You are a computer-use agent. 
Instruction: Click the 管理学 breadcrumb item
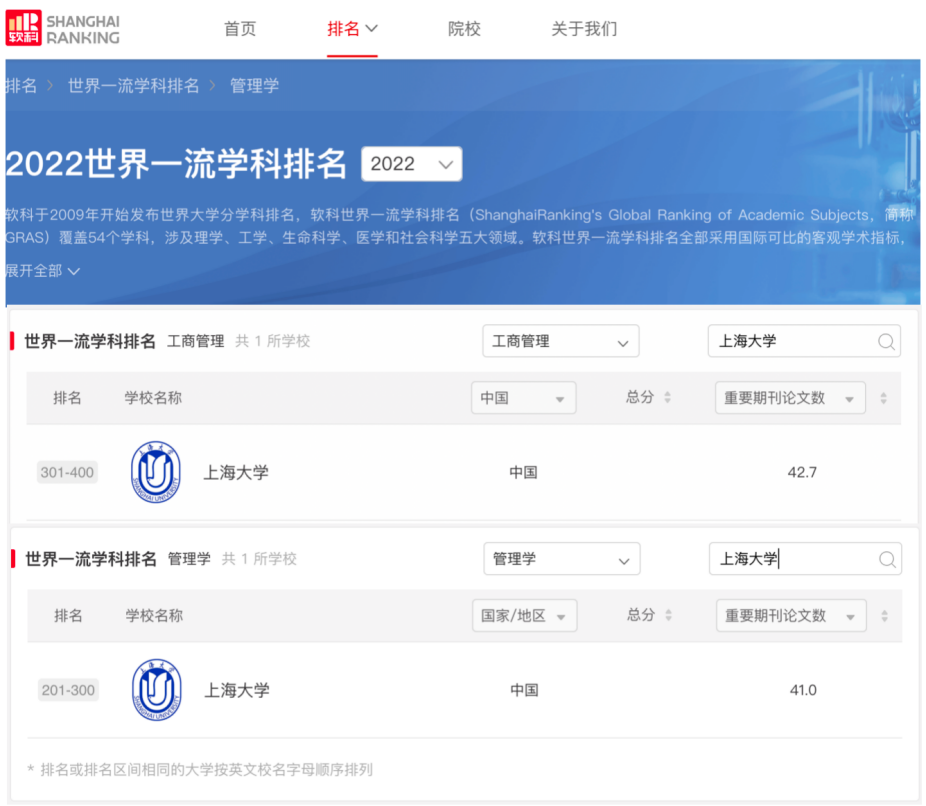[x=255, y=86]
